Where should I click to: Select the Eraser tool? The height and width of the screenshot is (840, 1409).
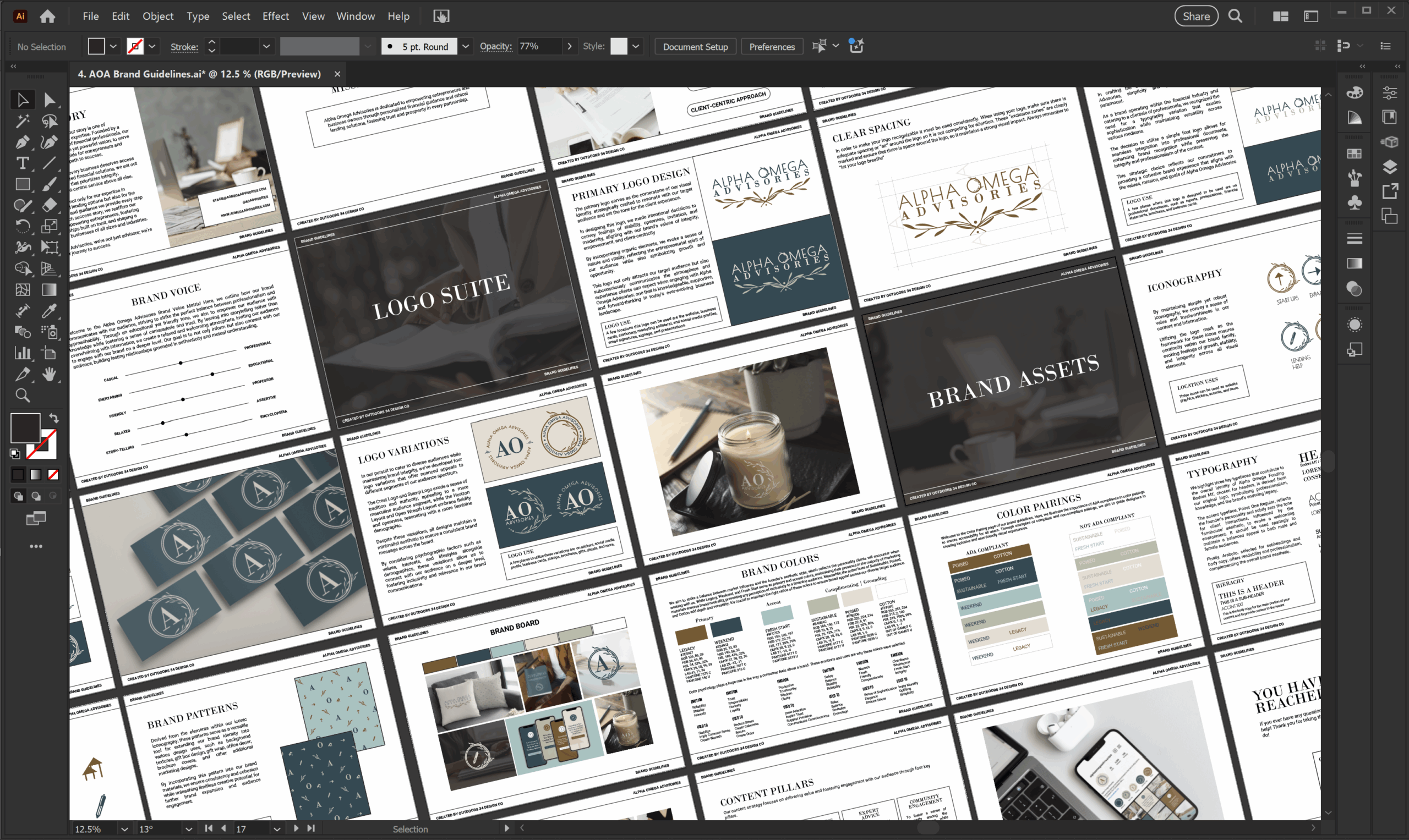coord(50,206)
